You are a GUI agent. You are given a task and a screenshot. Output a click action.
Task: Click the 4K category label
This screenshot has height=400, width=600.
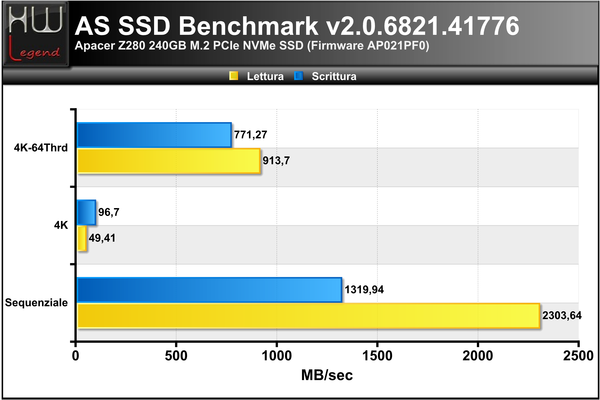[61, 225]
